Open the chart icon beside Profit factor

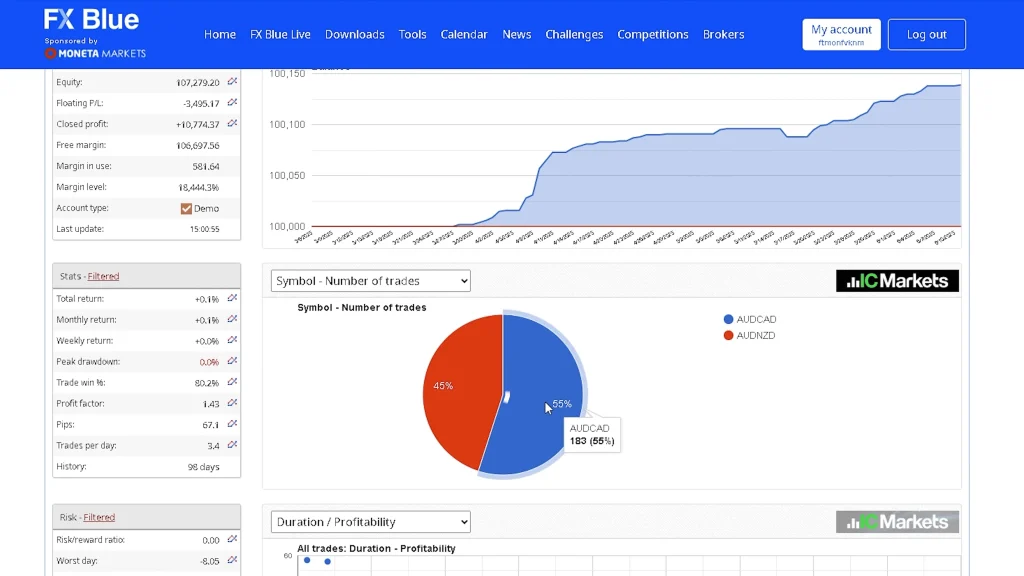232,403
